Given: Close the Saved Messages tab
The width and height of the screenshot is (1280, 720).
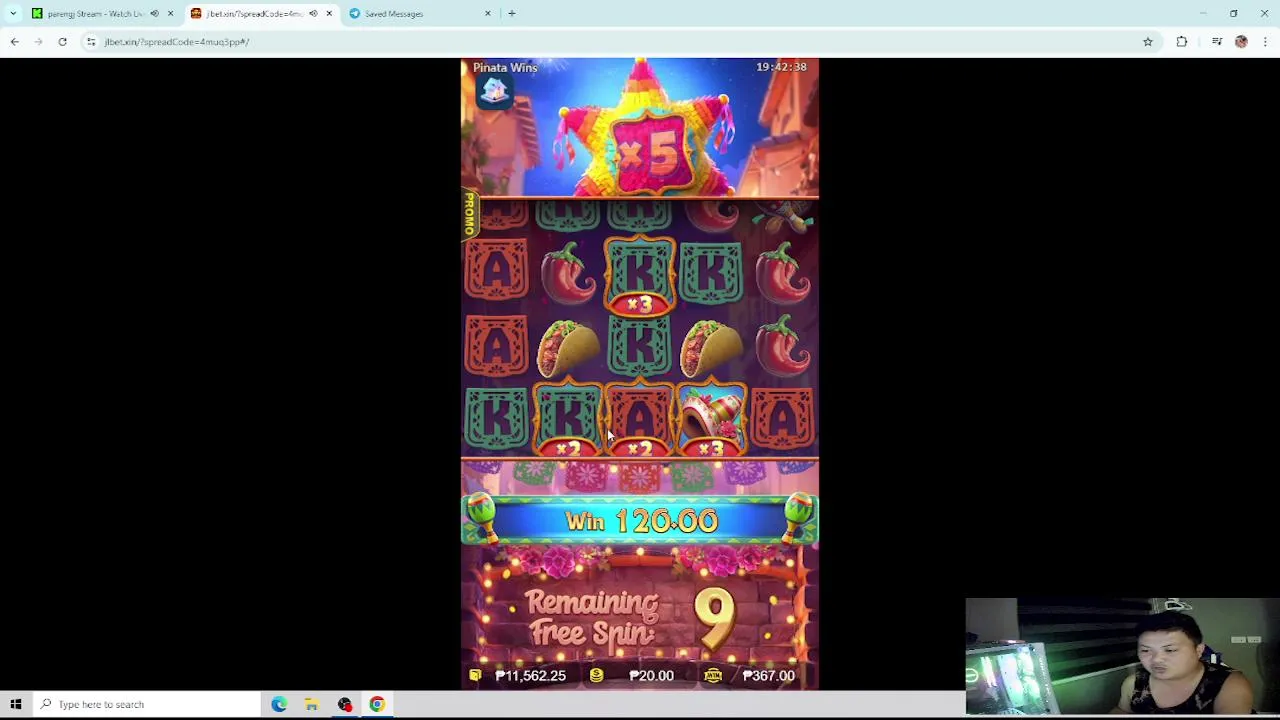Looking at the screenshot, I should click(x=488, y=14).
